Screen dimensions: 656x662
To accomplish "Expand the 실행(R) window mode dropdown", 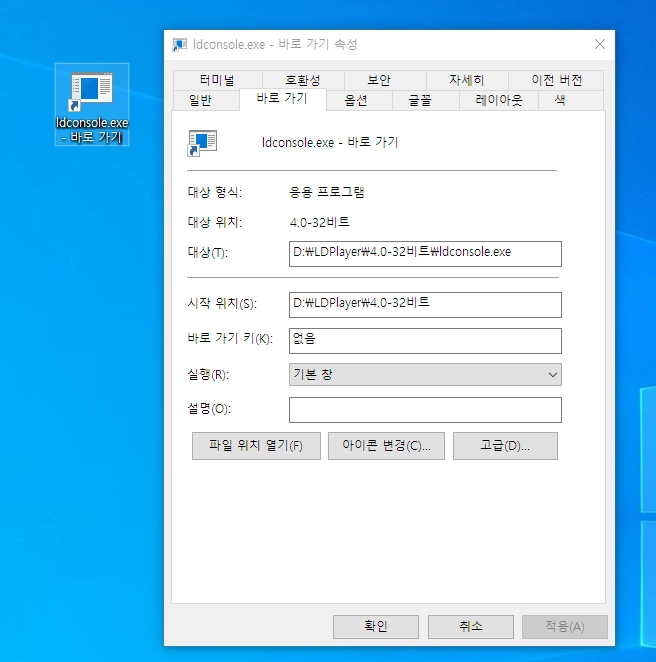I will (x=425, y=374).
